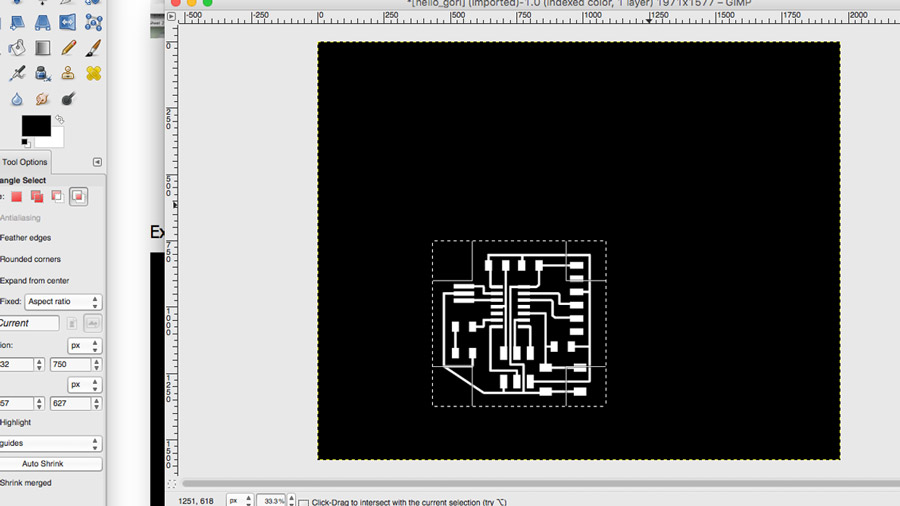Adjust stepper beside the 32 position field
The width and height of the screenshot is (900, 506).
coord(39,364)
